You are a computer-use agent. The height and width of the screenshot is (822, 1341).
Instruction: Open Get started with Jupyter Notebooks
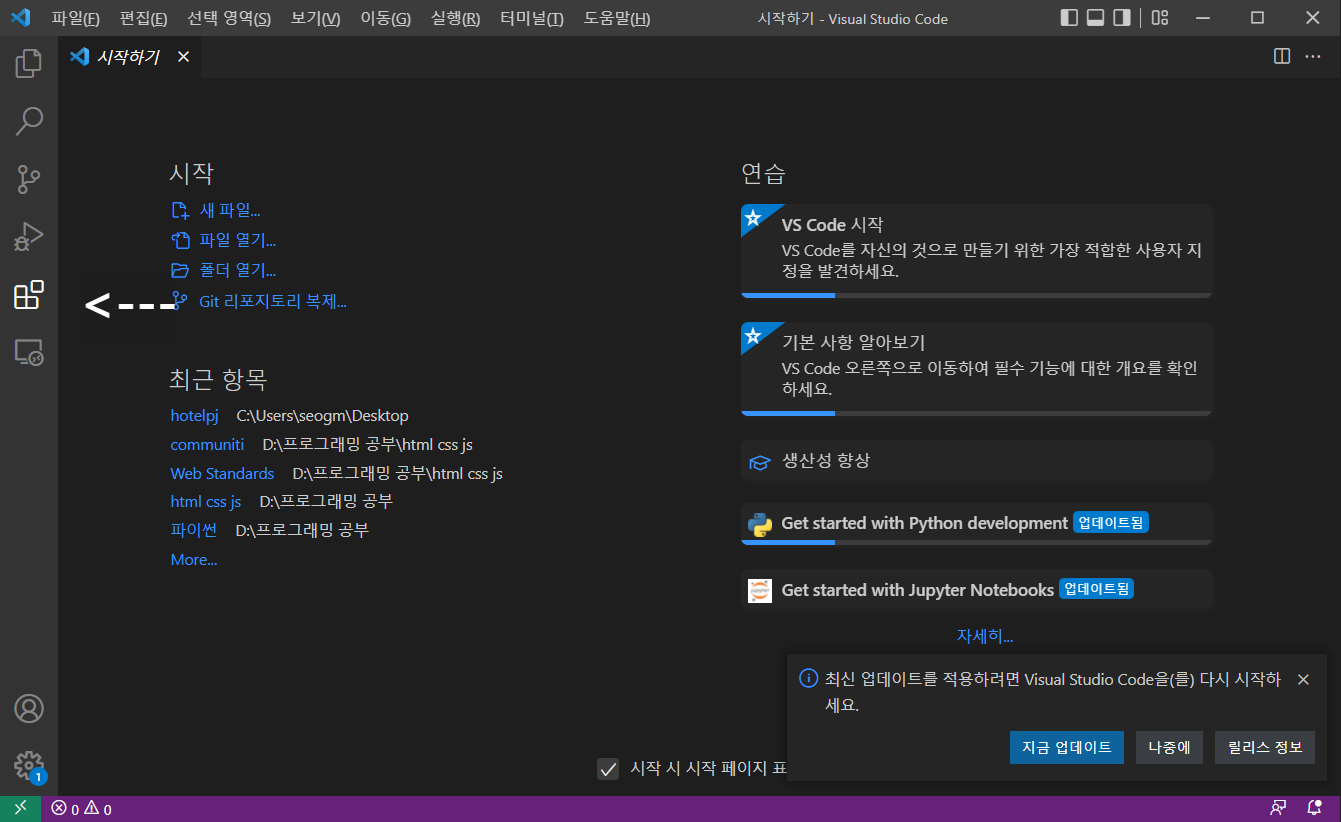pos(976,590)
